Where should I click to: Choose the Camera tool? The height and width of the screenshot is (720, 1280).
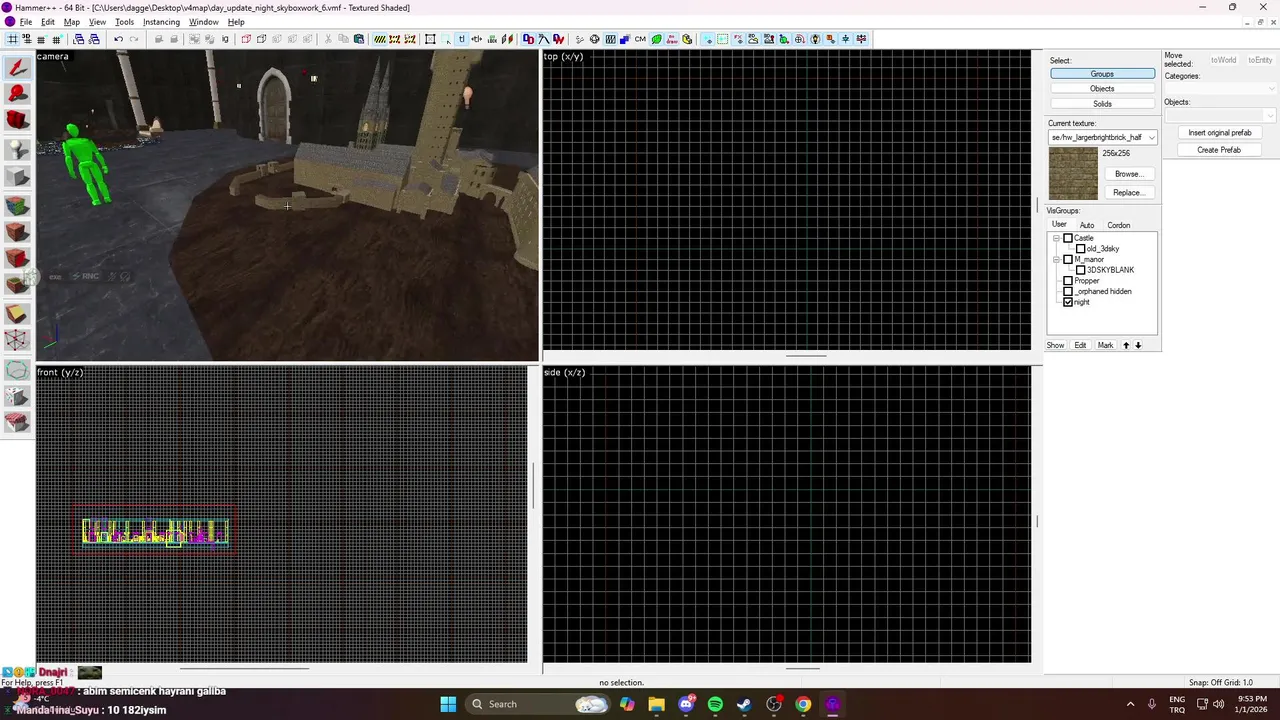click(x=17, y=121)
